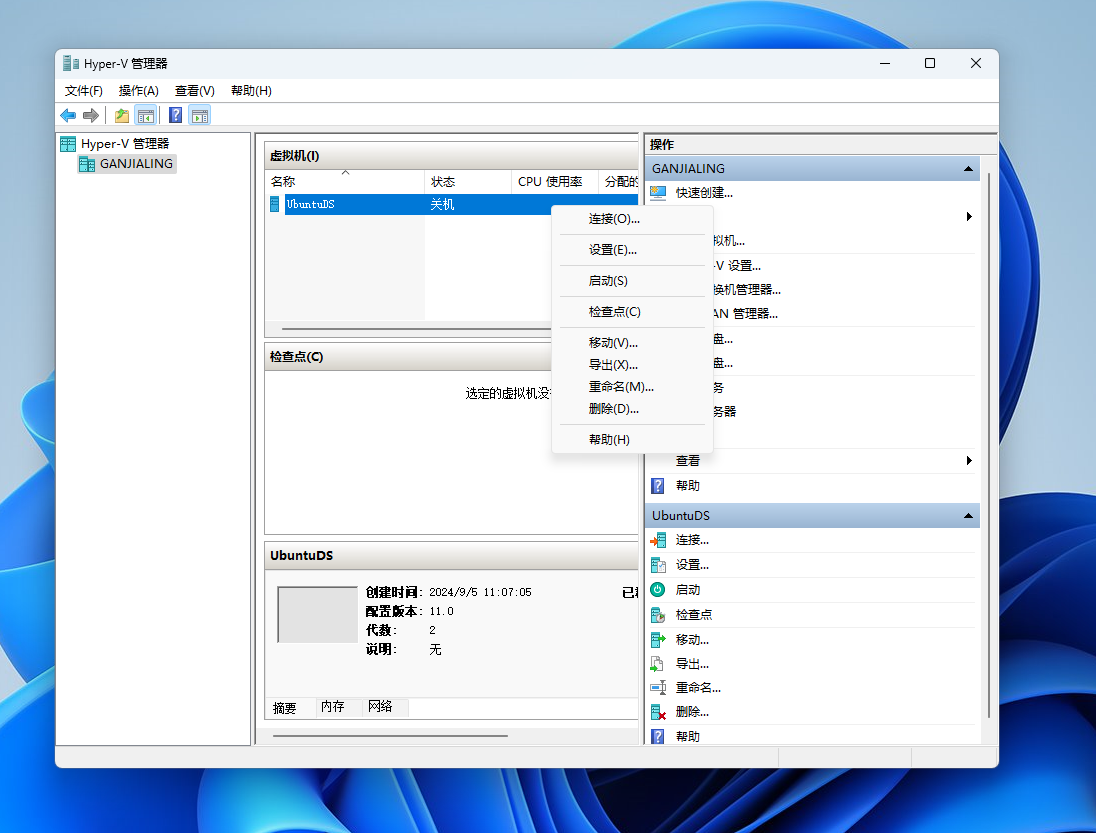Click 检查点 in the UbuntuDS actions
Image resolution: width=1096 pixels, height=833 pixels.
pyautogui.click(x=694, y=615)
